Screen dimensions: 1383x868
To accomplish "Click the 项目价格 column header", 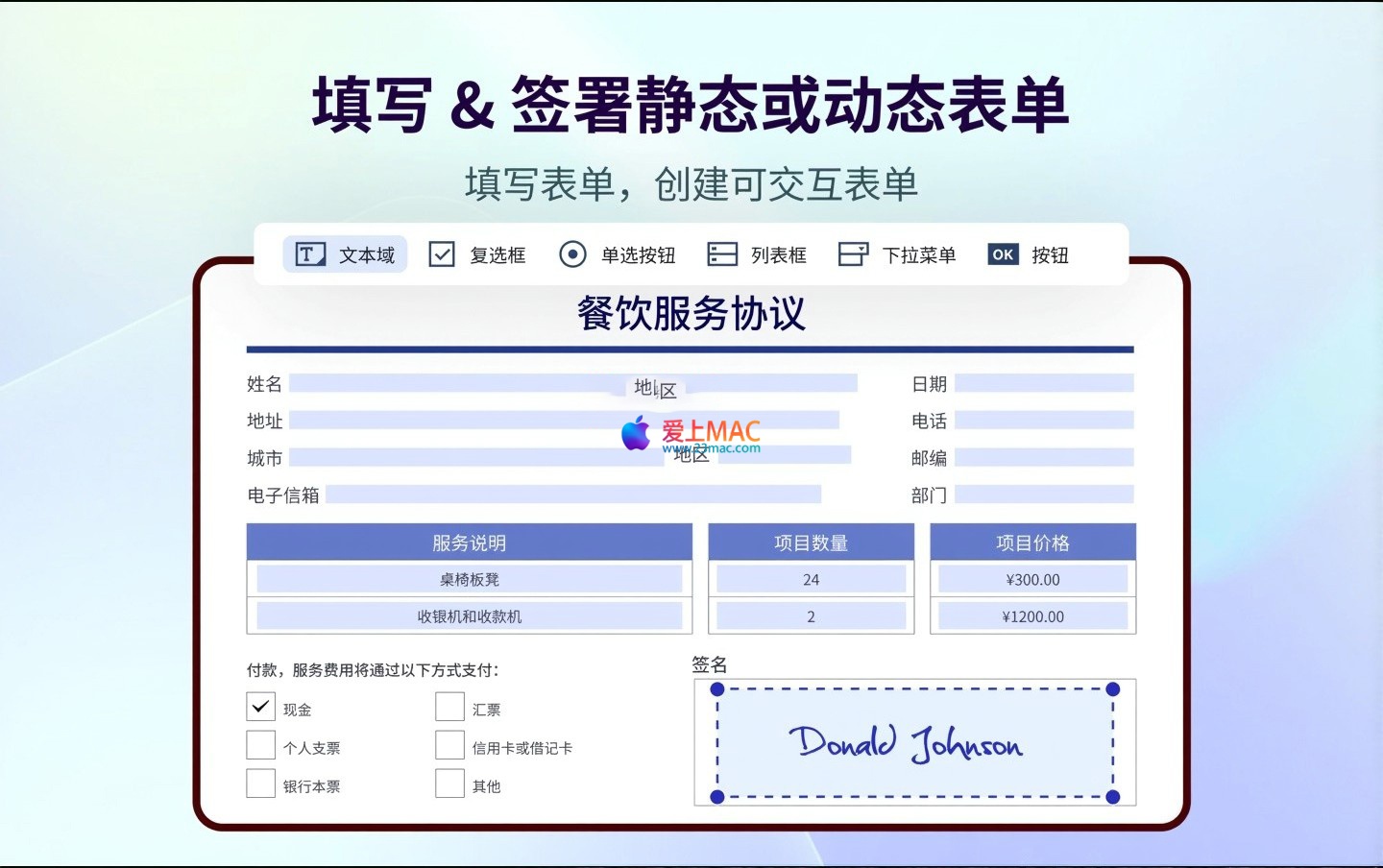I will [1033, 542].
